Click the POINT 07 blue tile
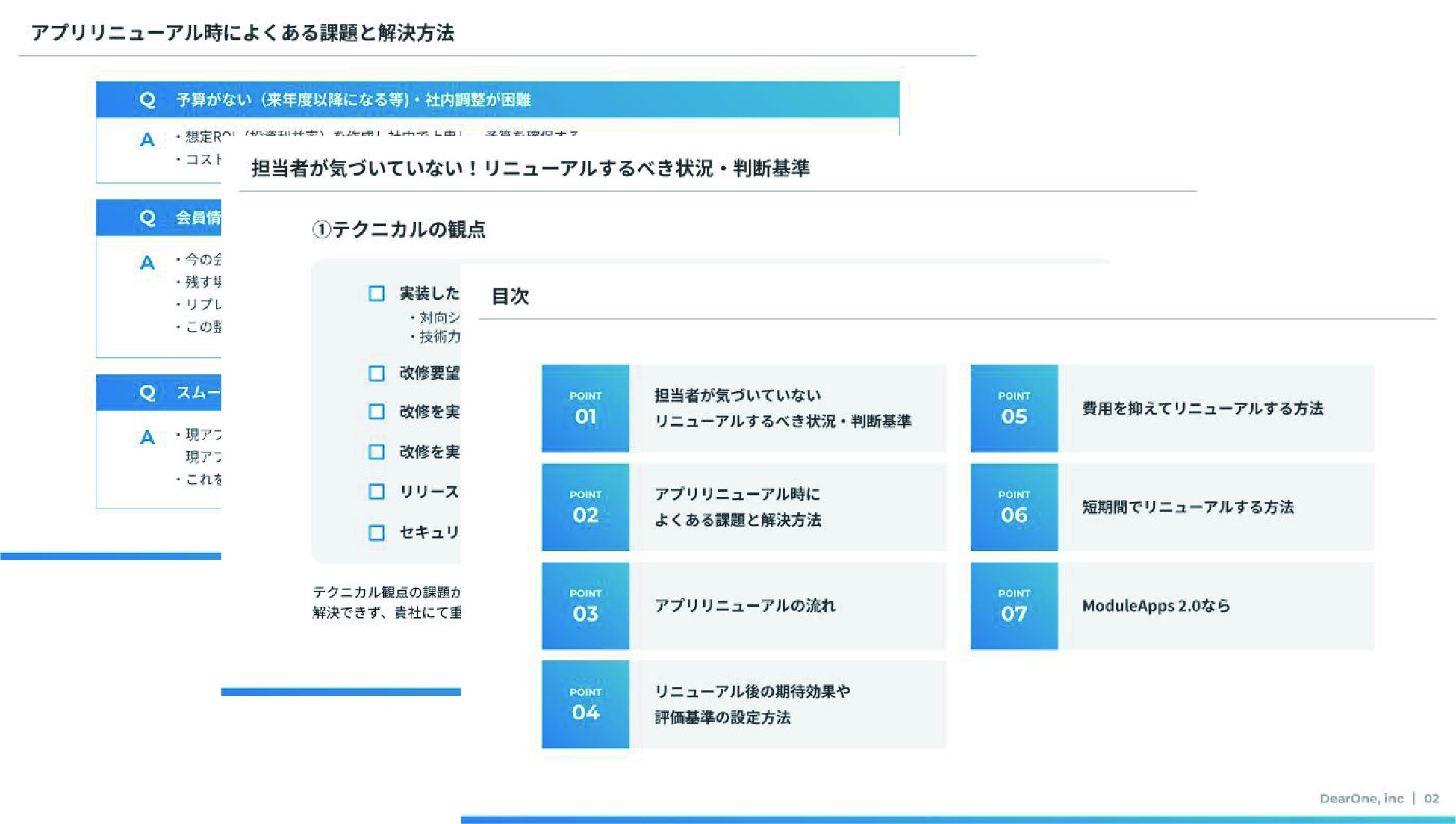The height and width of the screenshot is (824, 1456). pyautogui.click(x=1014, y=605)
